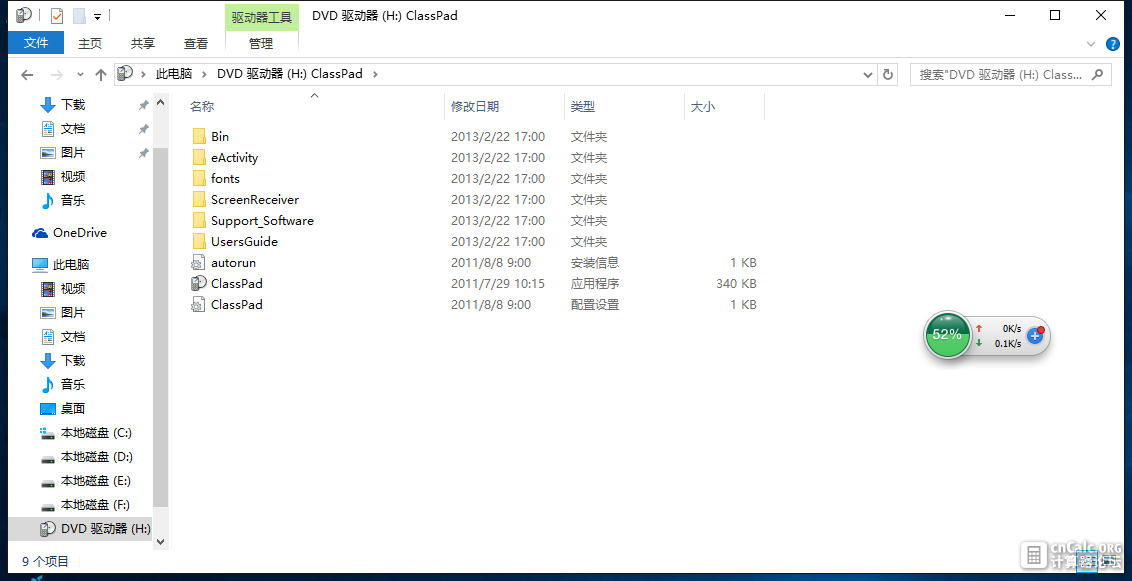The width and height of the screenshot is (1132, 581).
Task: Select the ClassPad application icon
Action: (x=199, y=284)
